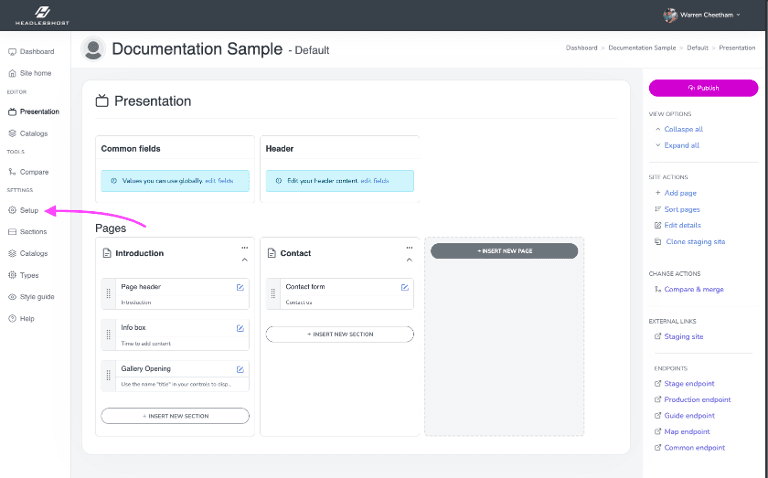Viewport: 768px width, 478px height.
Task: Open three-dot menu on Introduction page
Action: pos(244,247)
